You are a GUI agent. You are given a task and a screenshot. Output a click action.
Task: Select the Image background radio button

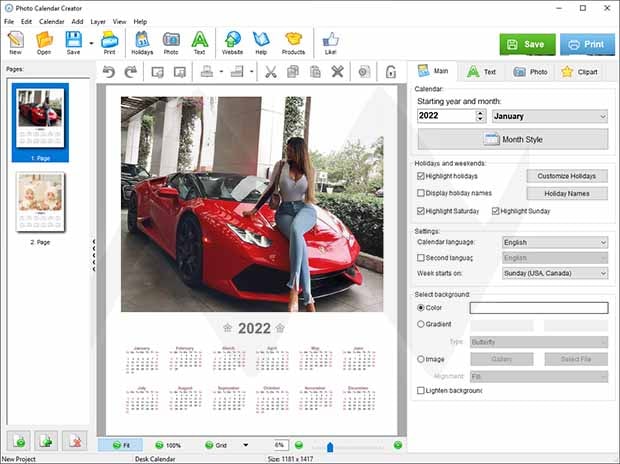(x=421, y=359)
